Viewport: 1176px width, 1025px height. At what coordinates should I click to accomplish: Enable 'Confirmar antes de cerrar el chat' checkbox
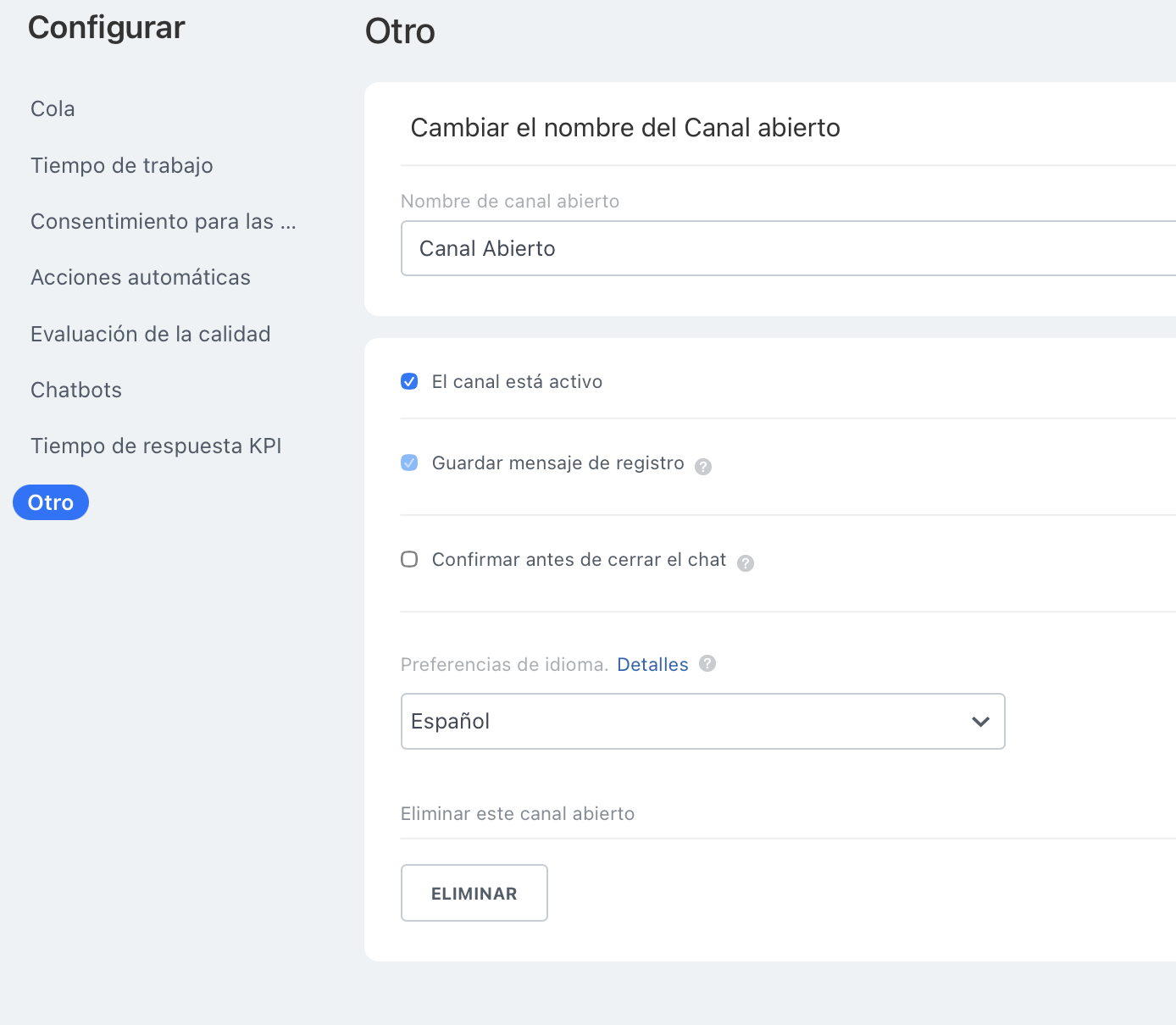click(x=409, y=560)
